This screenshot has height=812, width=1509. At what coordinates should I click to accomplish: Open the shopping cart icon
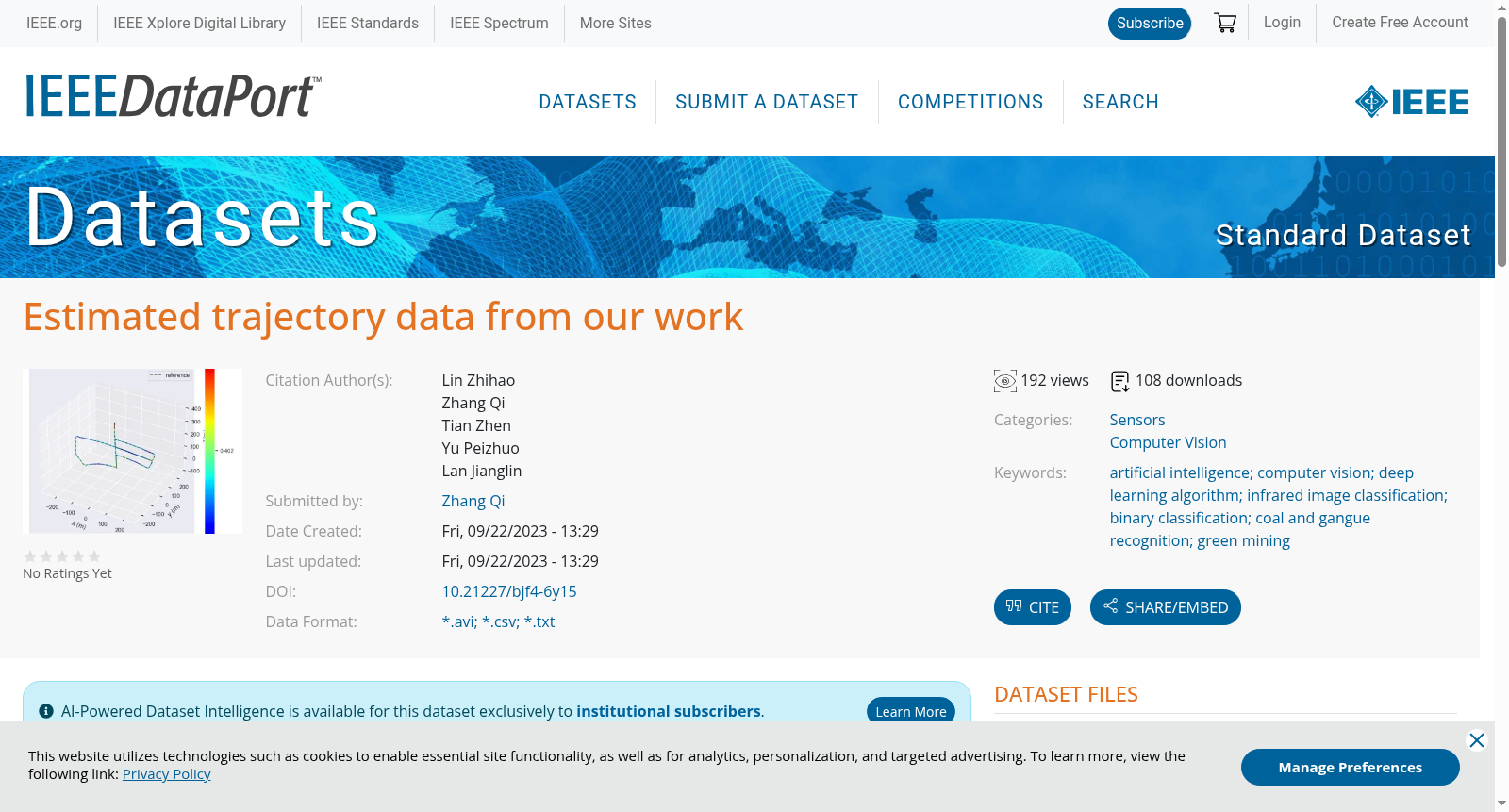coord(1225,23)
